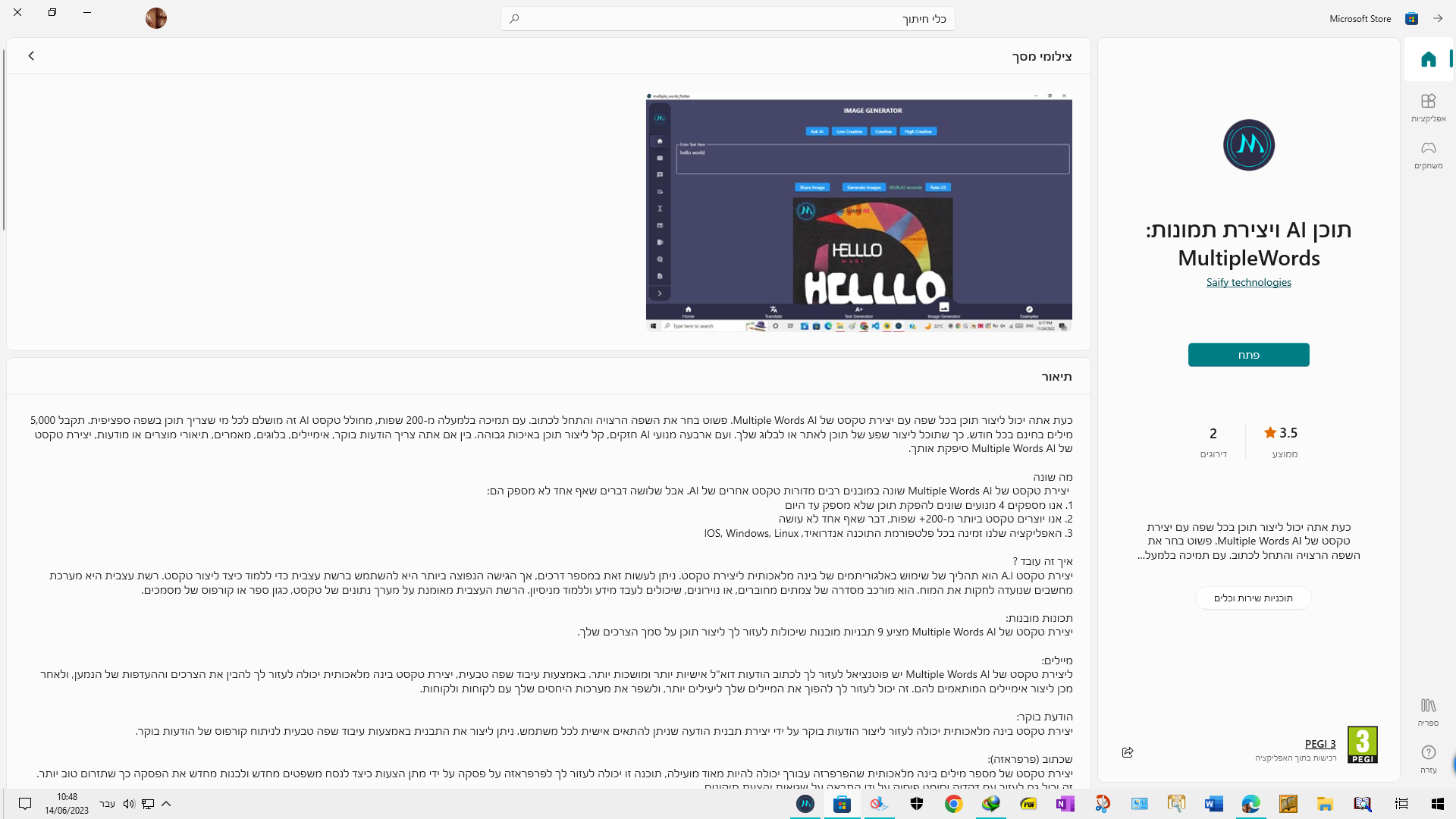Open the Gaming (משחקים) section in sidebar
Screen dimensions: 1456x819
pyautogui.click(x=1428, y=155)
